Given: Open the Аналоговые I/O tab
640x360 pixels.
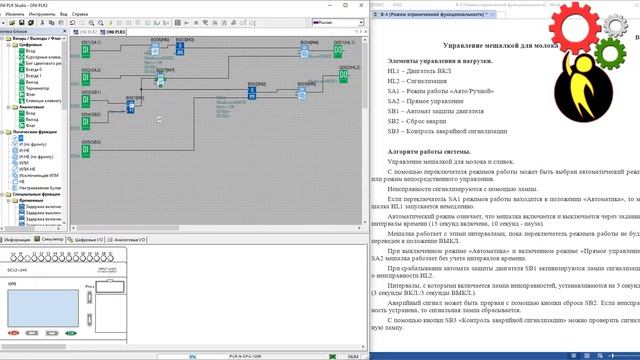Looking at the screenshot, I should (x=127, y=240).
